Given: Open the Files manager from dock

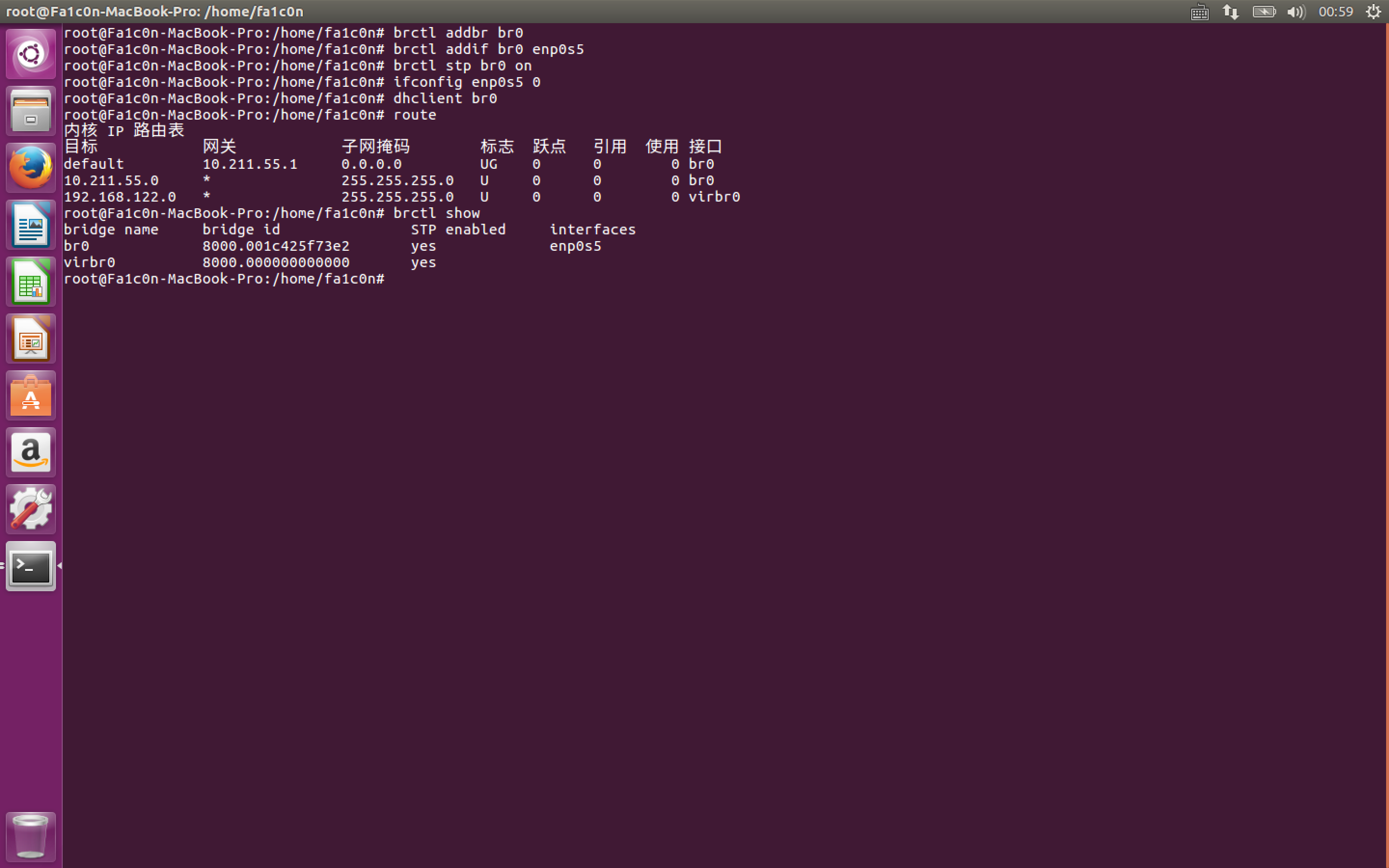Looking at the screenshot, I should [x=30, y=111].
